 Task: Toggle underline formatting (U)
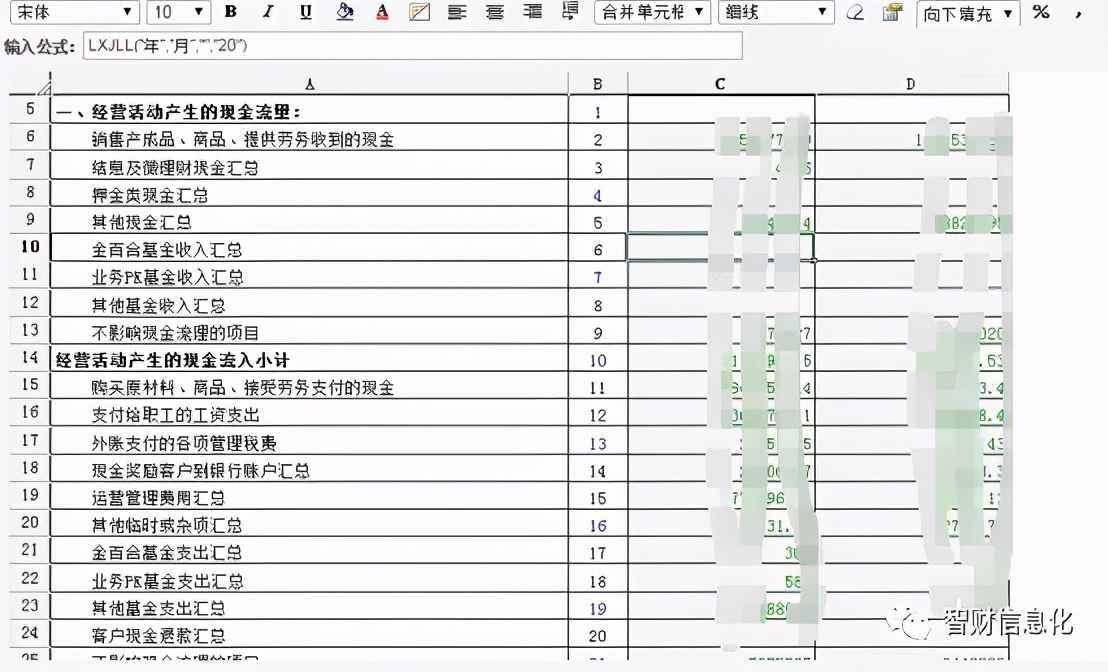[x=305, y=11]
